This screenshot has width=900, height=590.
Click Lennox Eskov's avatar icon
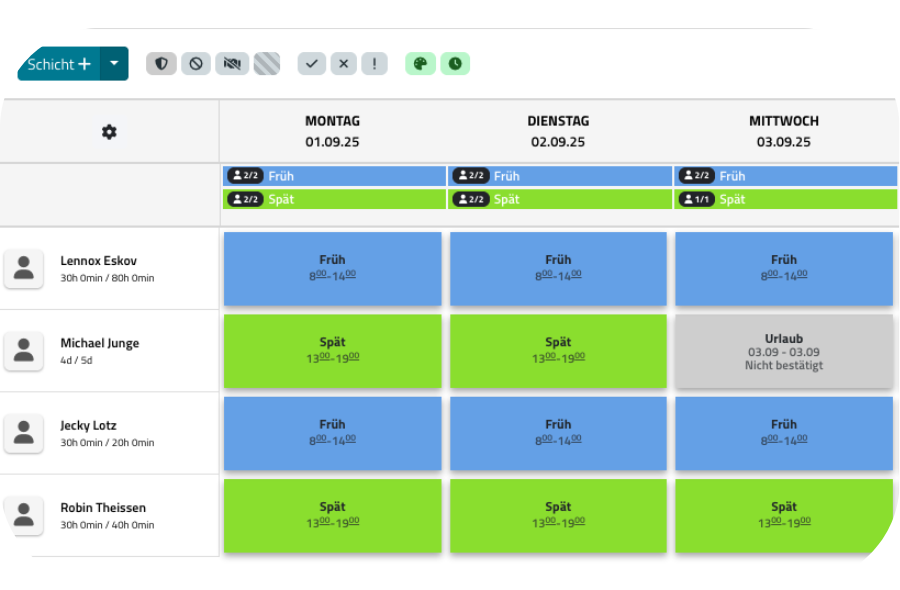click(24, 268)
